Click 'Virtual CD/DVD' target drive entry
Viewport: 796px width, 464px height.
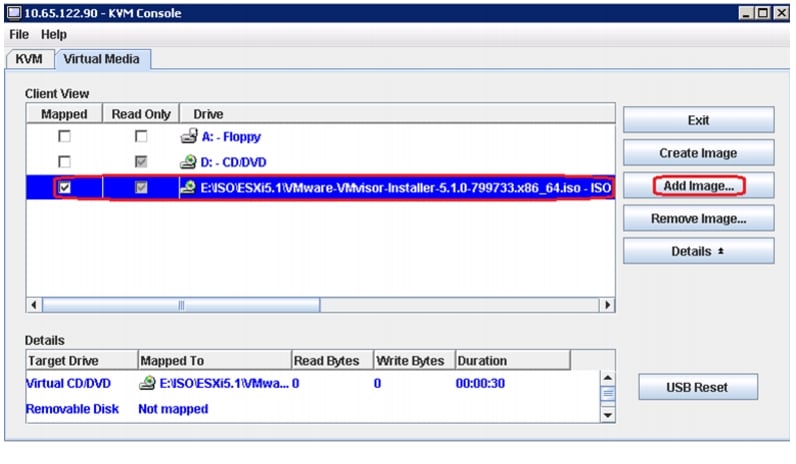click(69, 383)
